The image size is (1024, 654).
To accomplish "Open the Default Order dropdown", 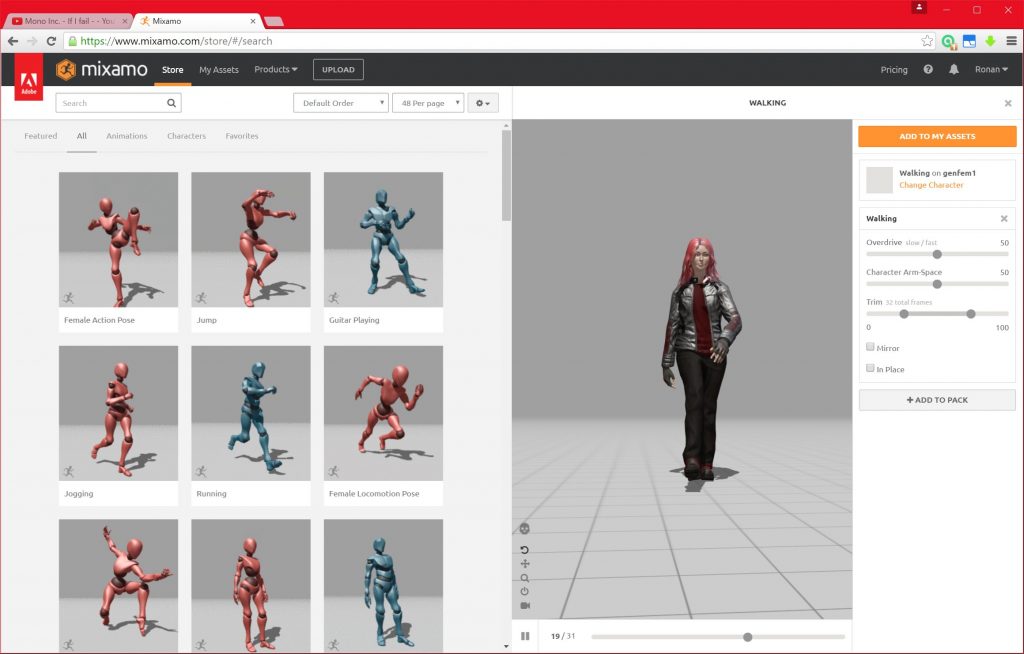I will (340, 102).
